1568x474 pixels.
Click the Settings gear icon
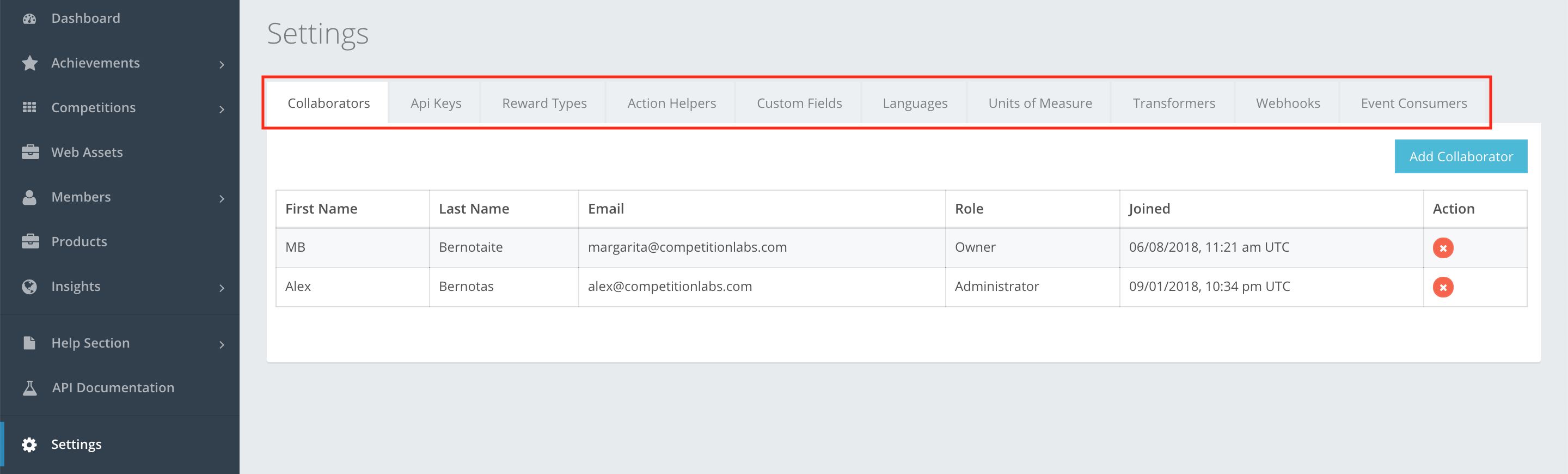(29, 445)
